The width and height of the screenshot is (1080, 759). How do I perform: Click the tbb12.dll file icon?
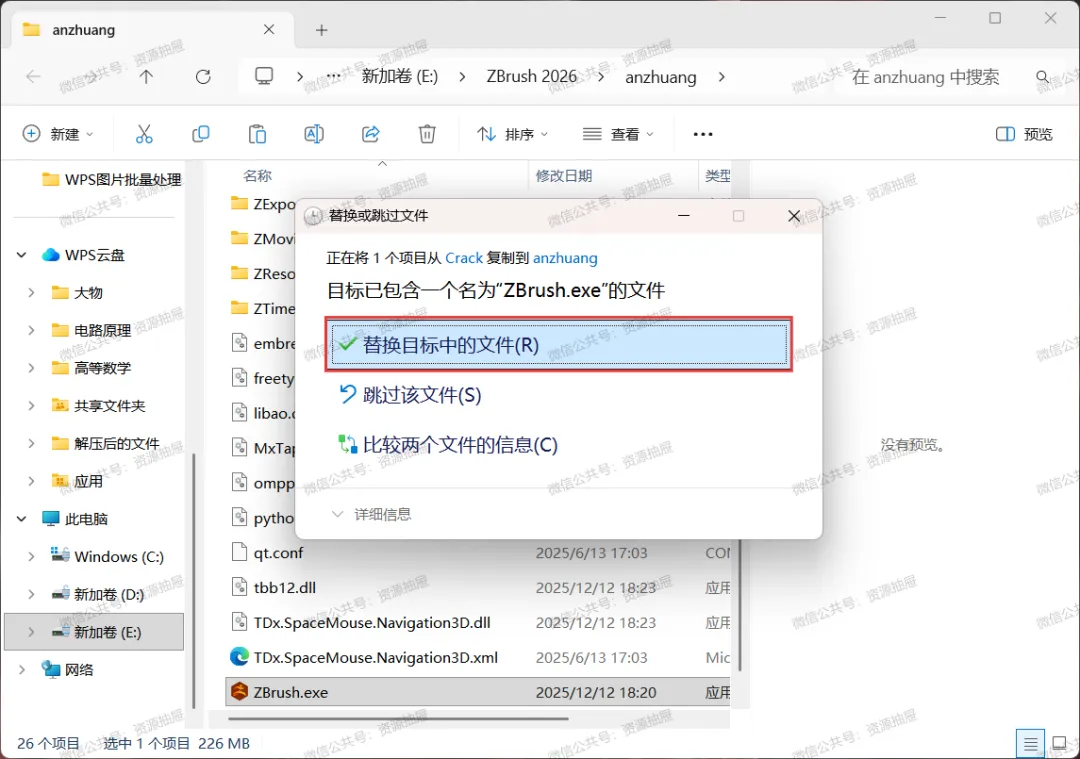(x=239, y=587)
